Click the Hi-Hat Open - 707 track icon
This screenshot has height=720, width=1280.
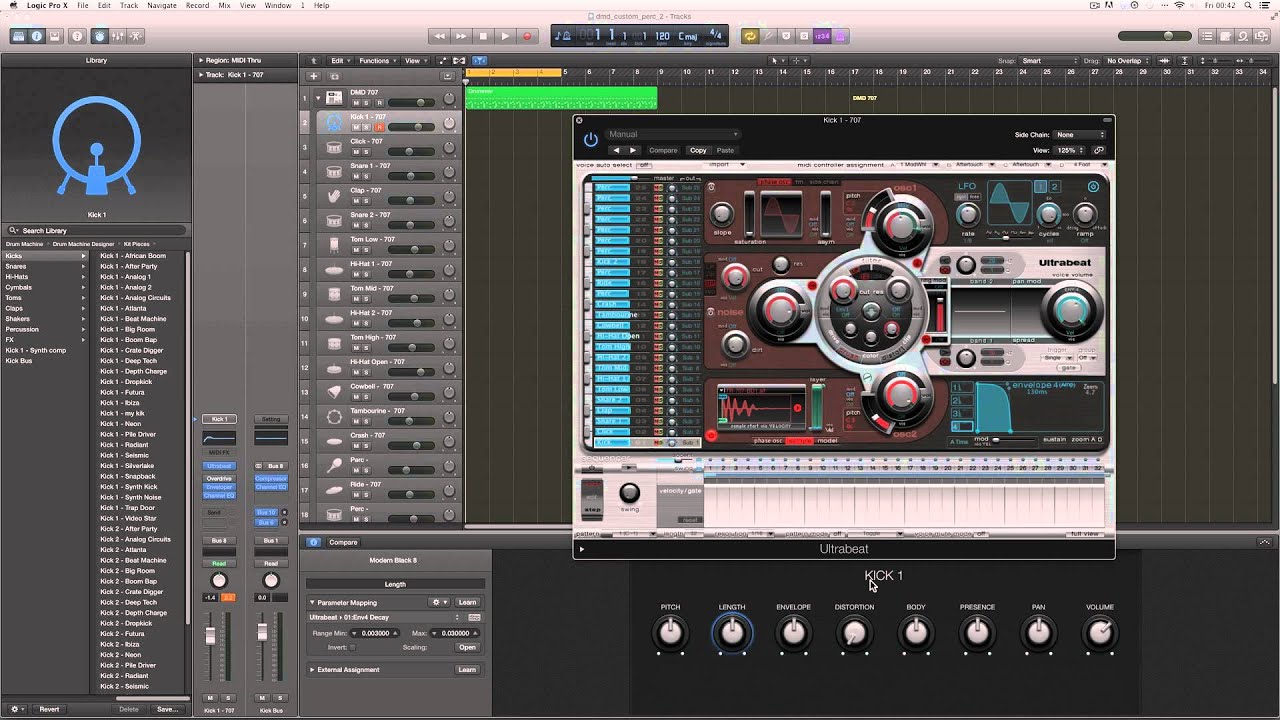334,367
